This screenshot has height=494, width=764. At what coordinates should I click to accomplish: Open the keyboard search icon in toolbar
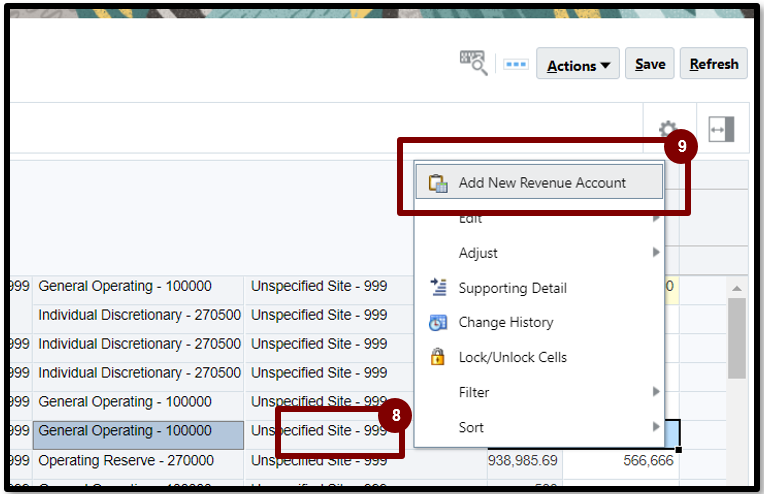473,63
